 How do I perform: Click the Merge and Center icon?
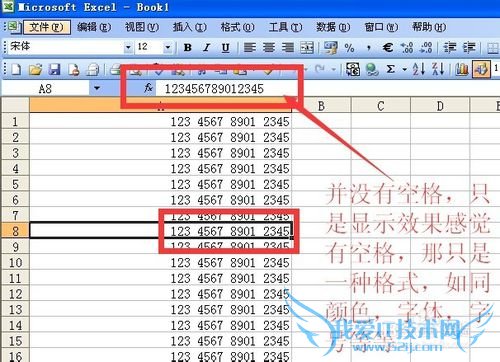coord(307,48)
